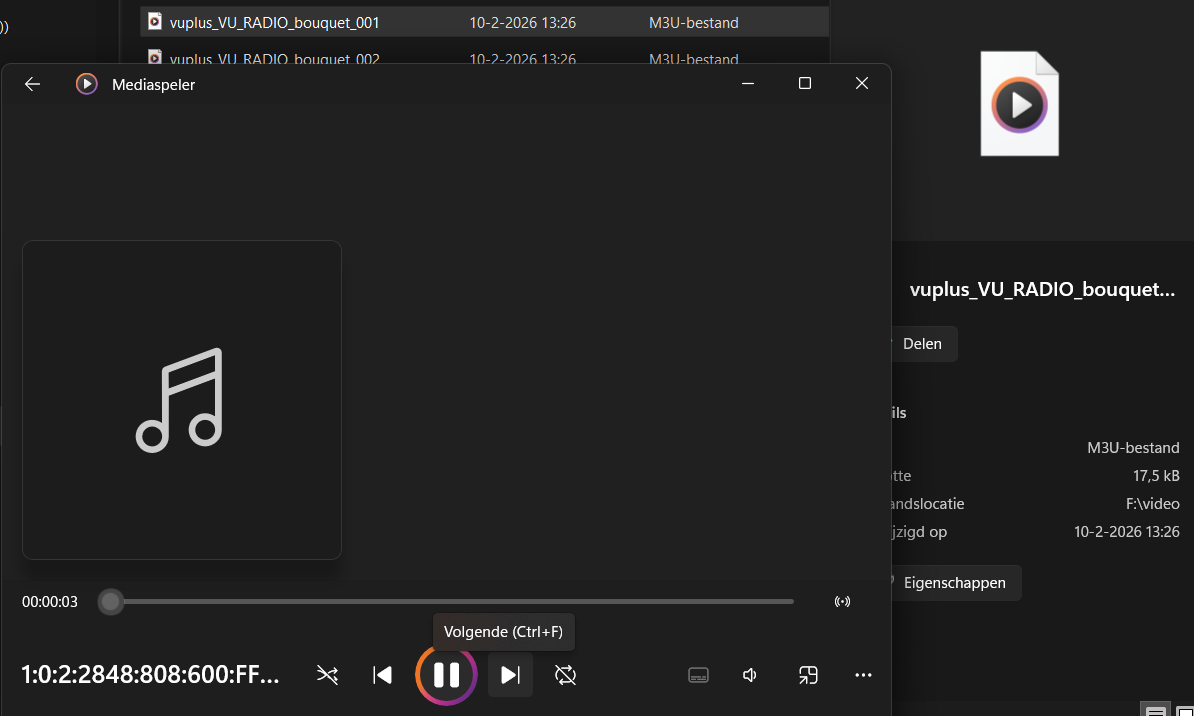The height and width of the screenshot is (716, 1194).
Task: Click the musical note placeholder artwork
Action: (181, 399)
